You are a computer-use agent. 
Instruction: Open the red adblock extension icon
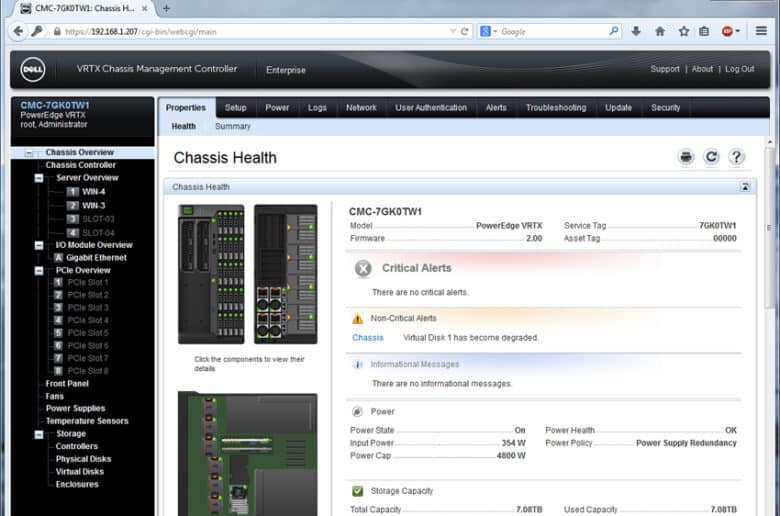point(727,31)
